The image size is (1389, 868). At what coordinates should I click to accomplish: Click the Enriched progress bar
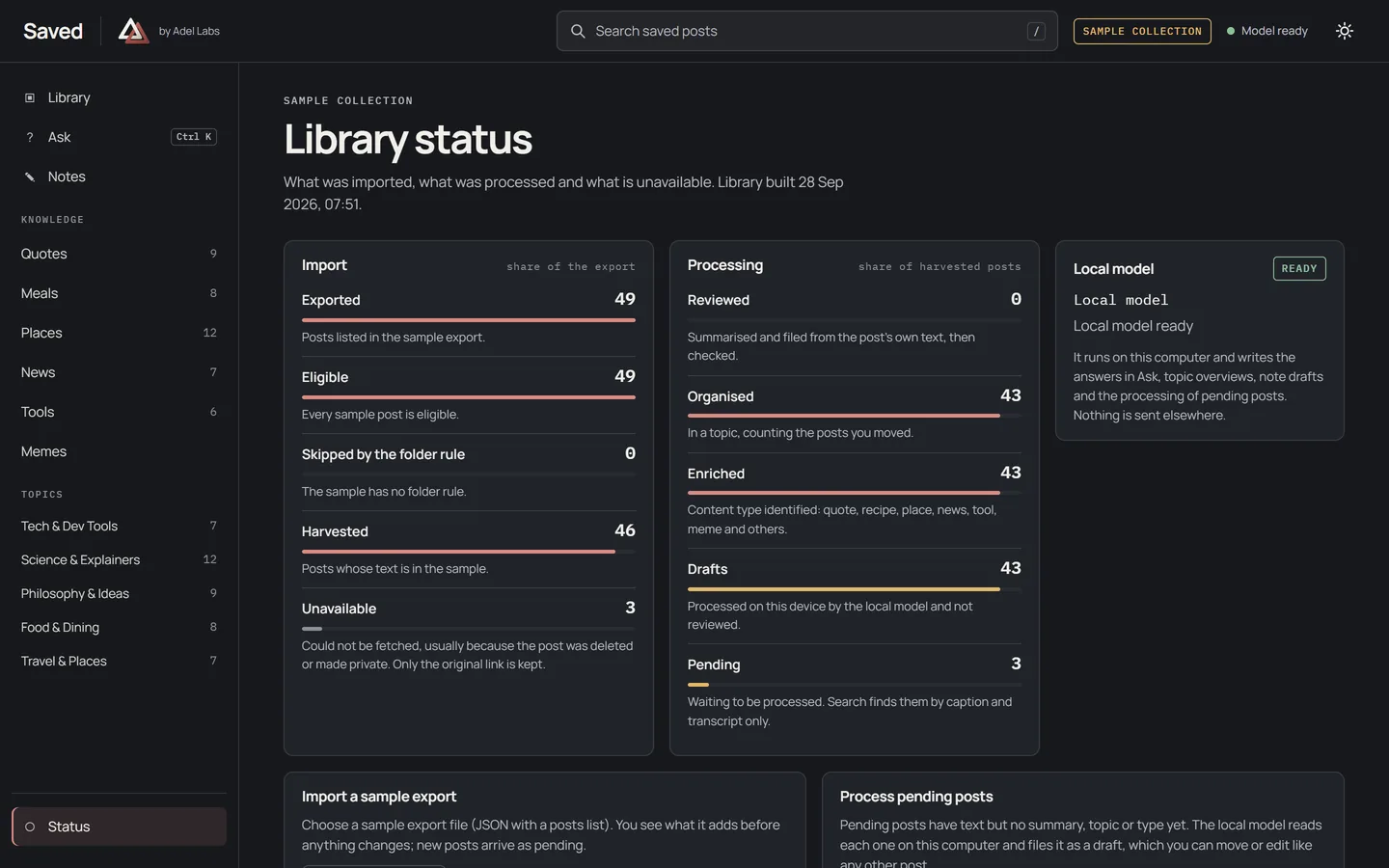click(x=854, y=493)
